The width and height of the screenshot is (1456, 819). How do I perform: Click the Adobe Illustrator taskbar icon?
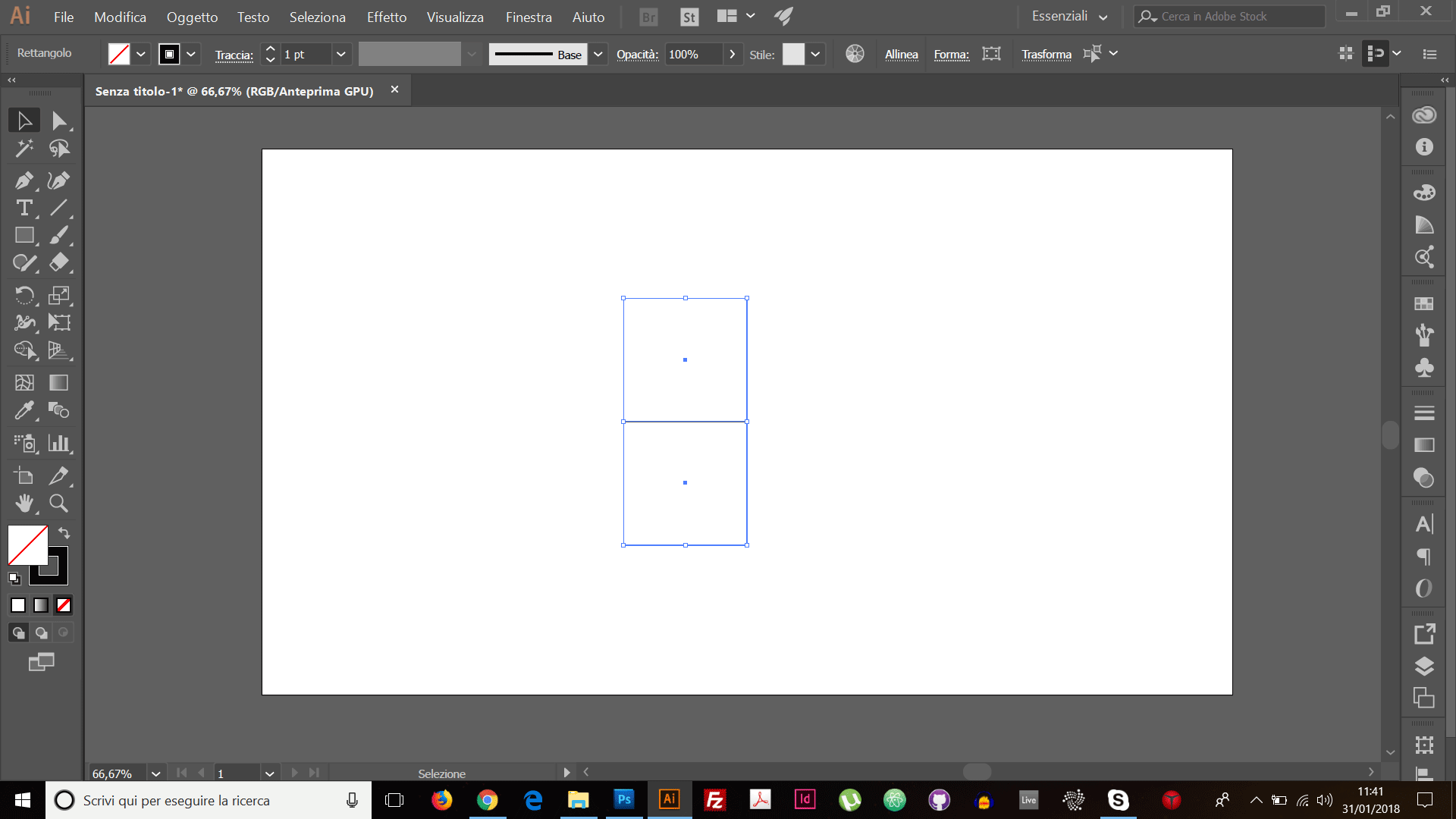point(669,799)
